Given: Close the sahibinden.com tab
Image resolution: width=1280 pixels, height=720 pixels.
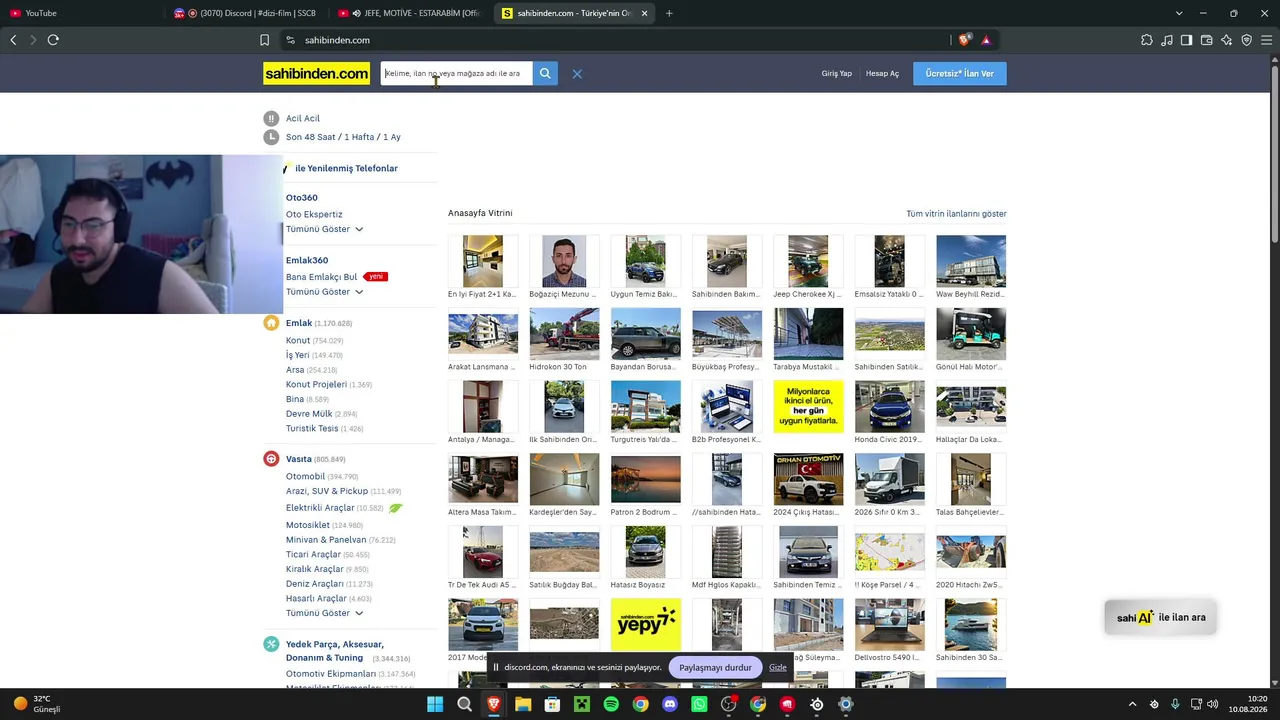Looking at the screenshot, I should (645, 13).
